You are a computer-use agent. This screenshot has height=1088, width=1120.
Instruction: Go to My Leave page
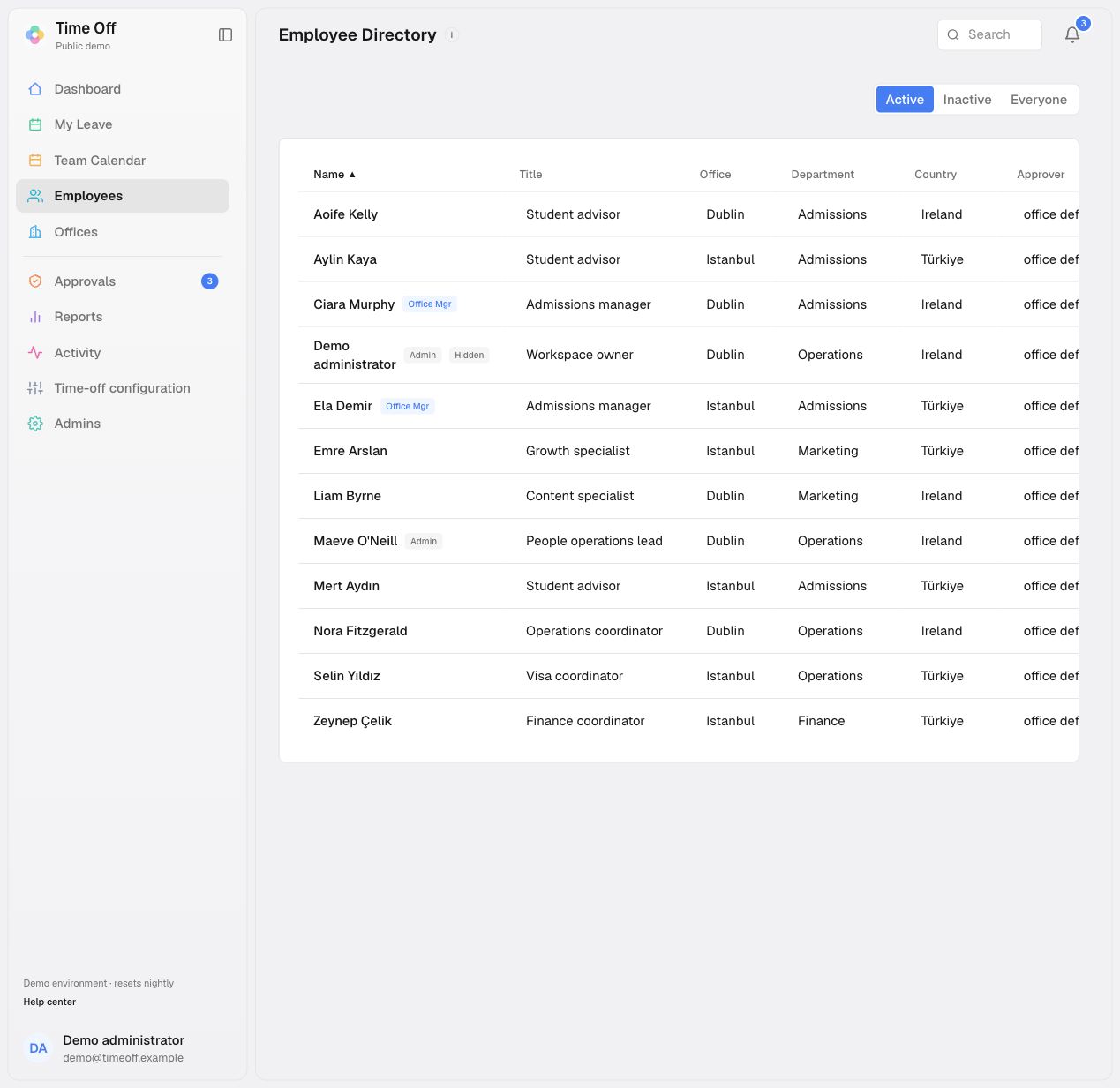pos(123,124)
